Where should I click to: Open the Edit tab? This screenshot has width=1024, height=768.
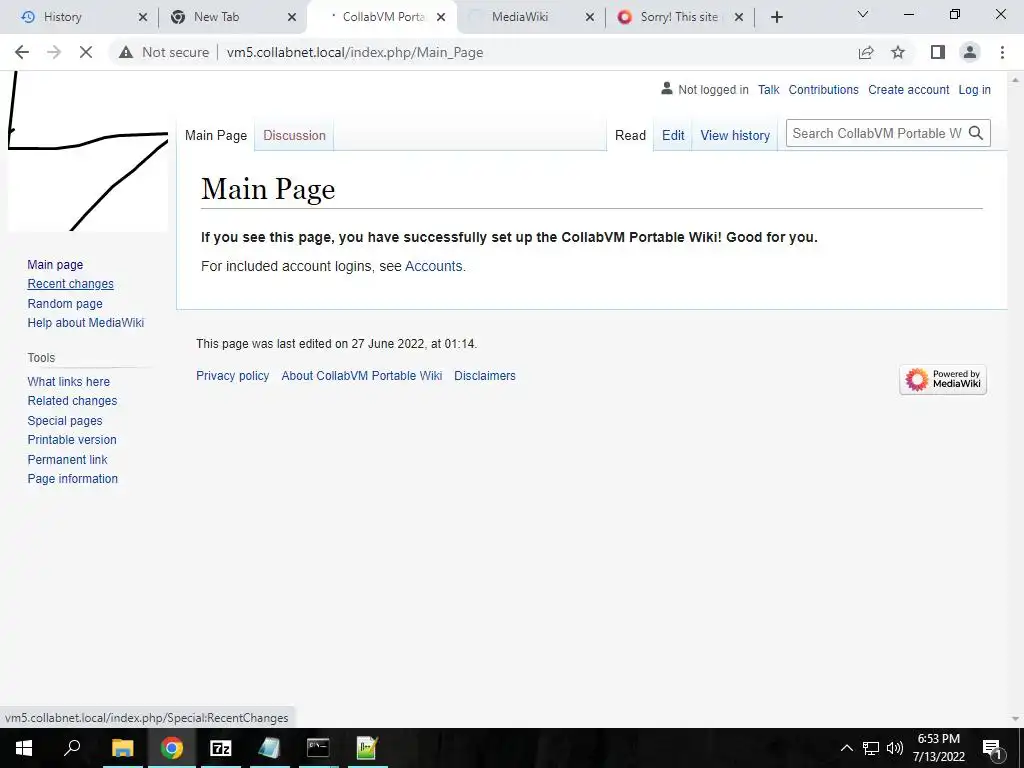tap(673, 135)
